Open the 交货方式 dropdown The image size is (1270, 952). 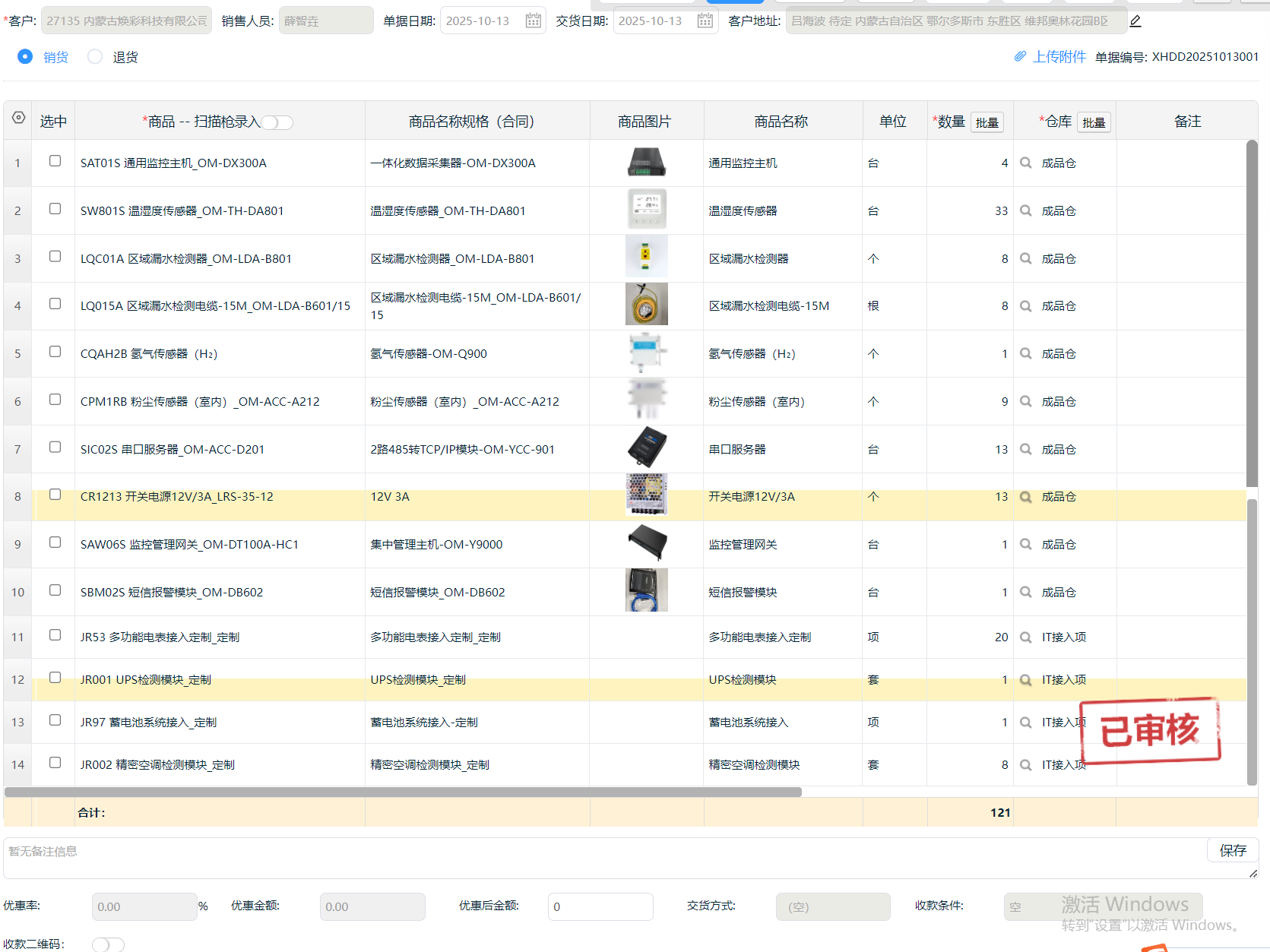click(832, 906)
